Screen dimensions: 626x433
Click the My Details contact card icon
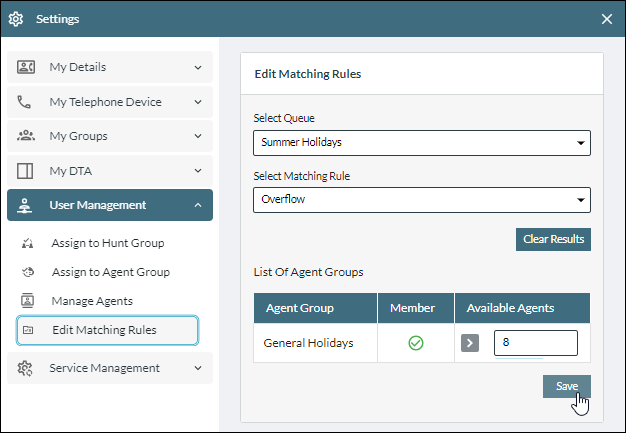coord(26,67)
